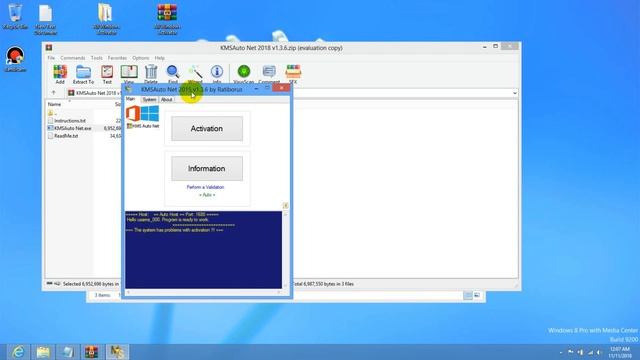The height and width of the screenshot is (360, 640).
Task: Click the console log horizontal scrollbar
Action: coord(204,292)
